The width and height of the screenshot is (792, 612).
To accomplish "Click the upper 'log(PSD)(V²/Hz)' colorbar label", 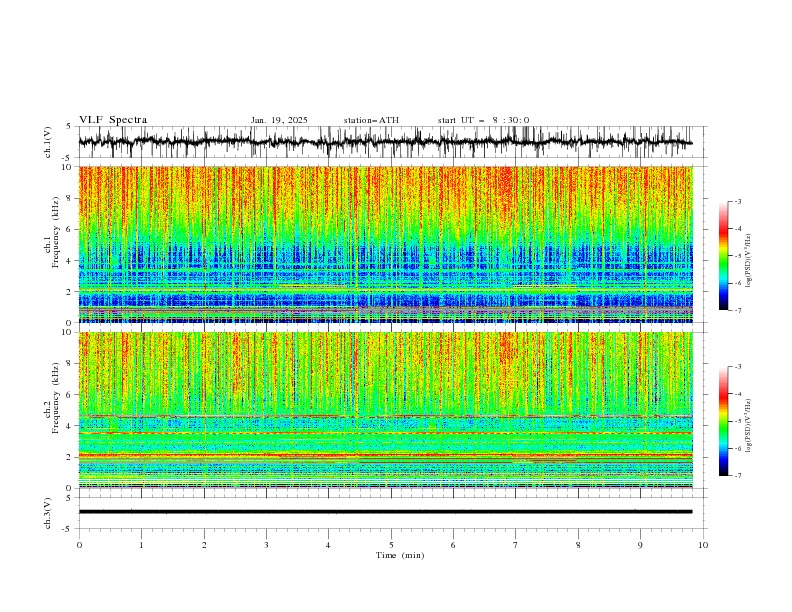I will [x=749, y=261].
